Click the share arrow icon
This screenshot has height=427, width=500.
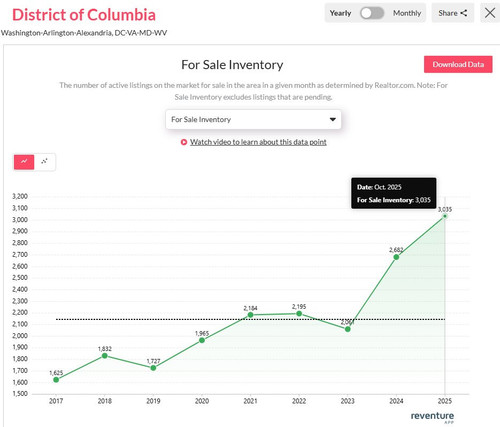click(x=463, y=13)
